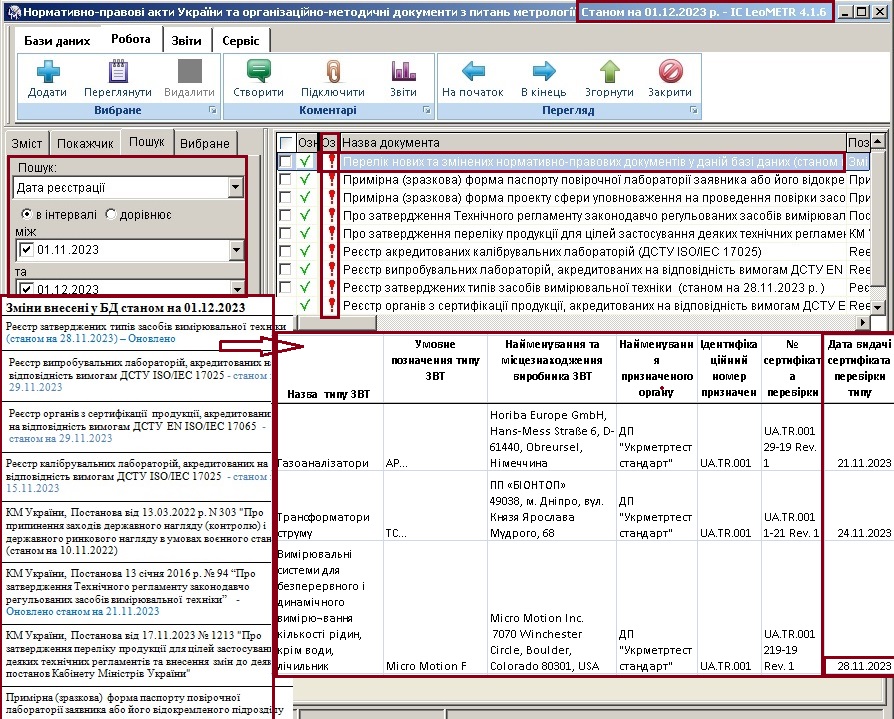
Task: Click the horizontal scrollbar right arrow
Action: tap(863, 323)
